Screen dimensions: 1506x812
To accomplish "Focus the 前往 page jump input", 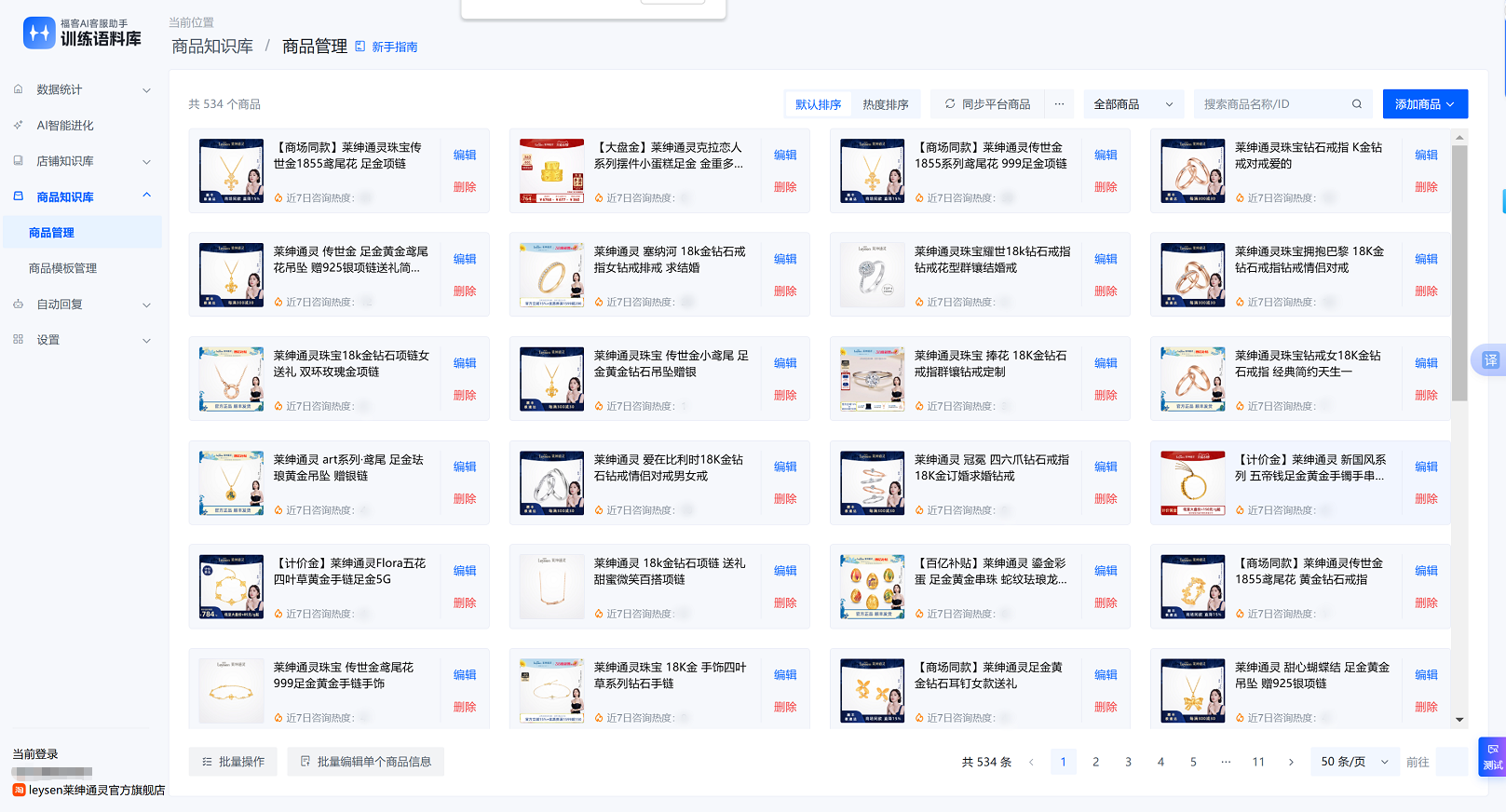I will tap(1452, 762).
